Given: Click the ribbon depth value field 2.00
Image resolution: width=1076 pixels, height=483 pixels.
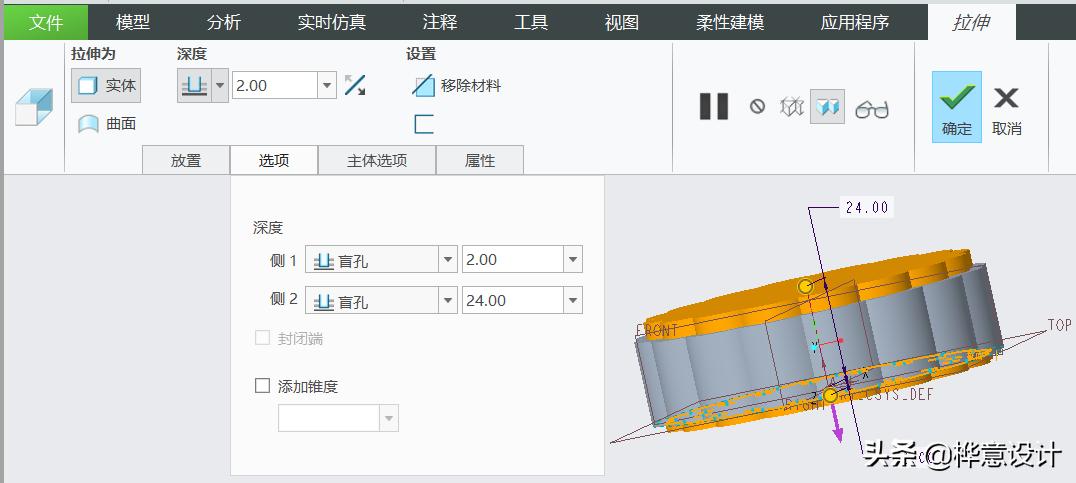Looking at the screenshot, I should coord(274,86).
